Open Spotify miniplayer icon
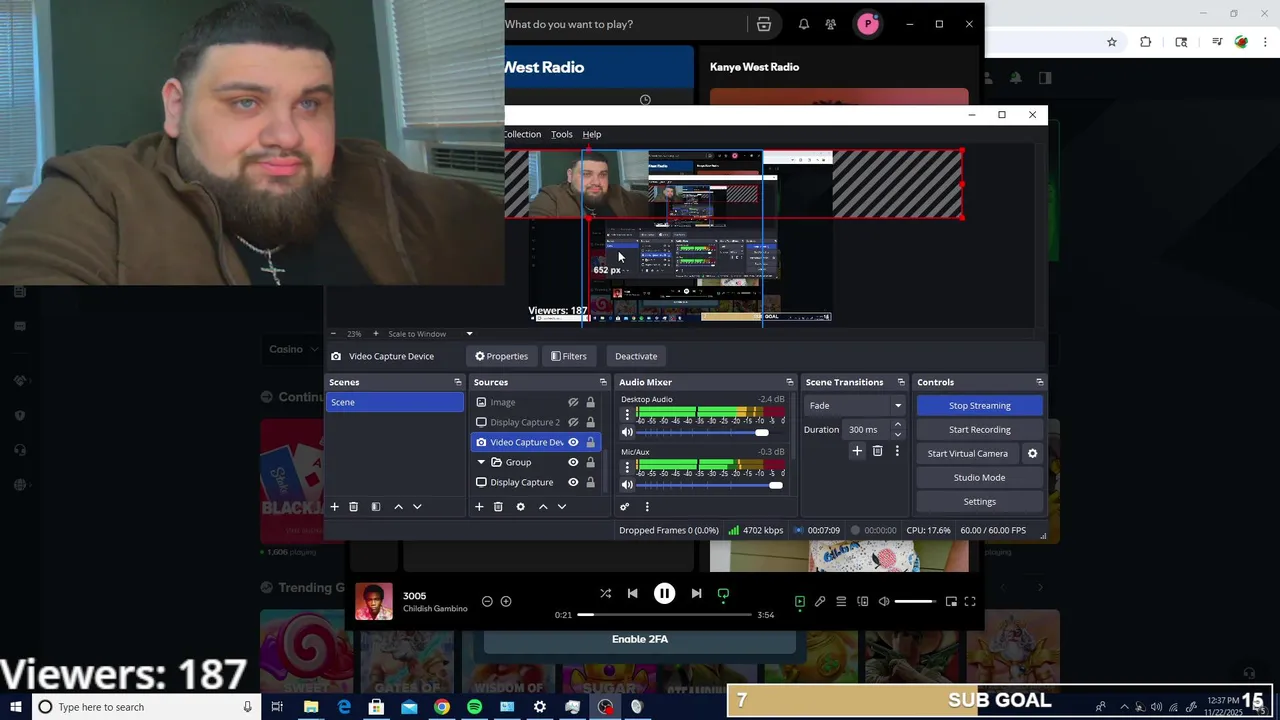The height and width of the screenshot is (720, 1280). [x=951, y=602]
